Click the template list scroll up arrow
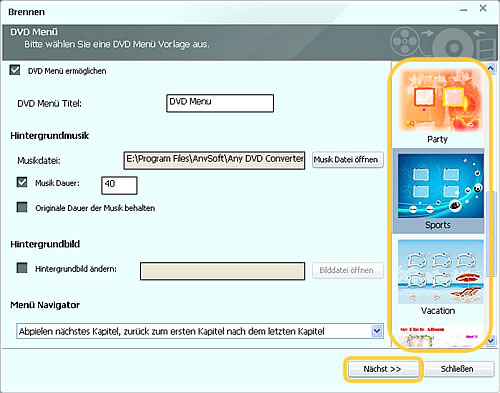The width and height of the screenshot is (500, 393). pyautogui.click(x=490, y=68)
